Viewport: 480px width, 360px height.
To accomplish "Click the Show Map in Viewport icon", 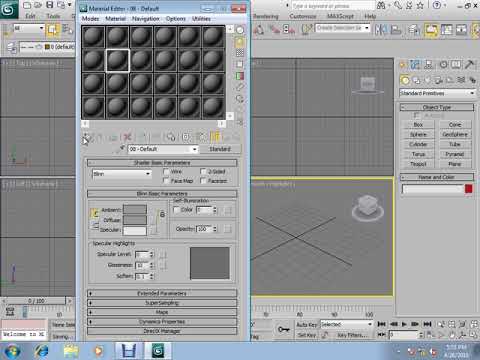I will click(x=201, y=137).
